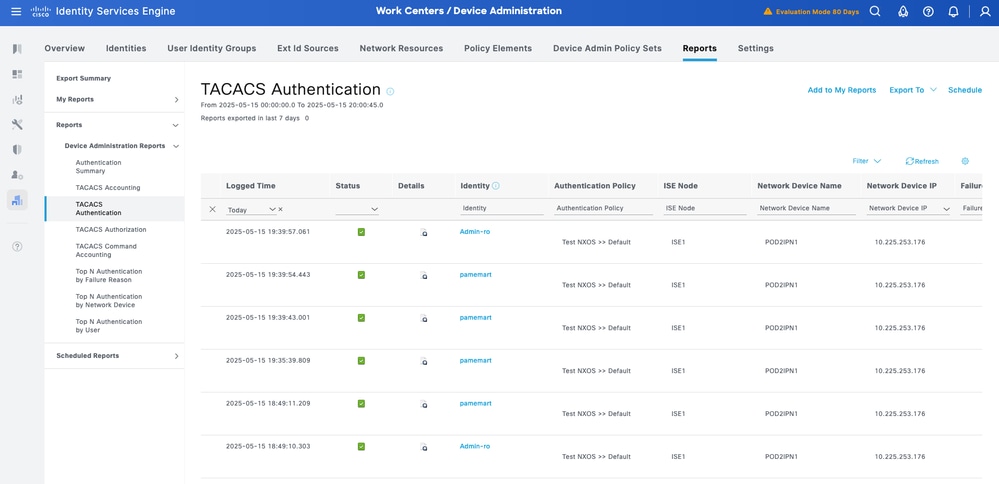Open the rocket quick-start icon

point(902,11)
